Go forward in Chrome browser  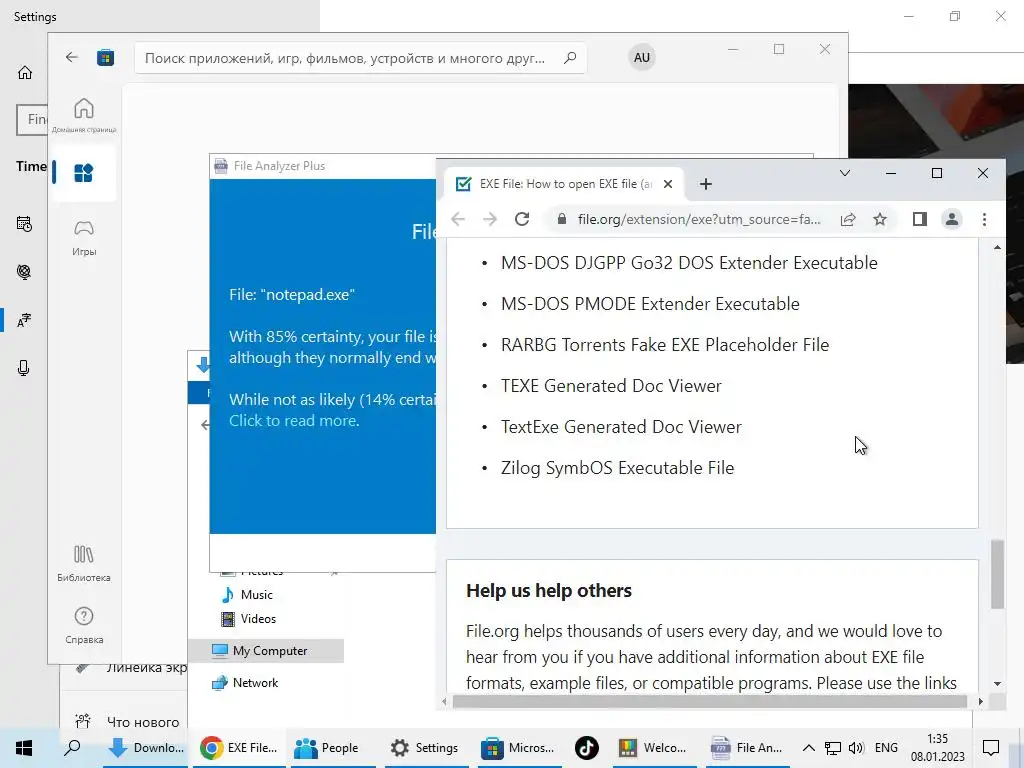pos(490,219)
